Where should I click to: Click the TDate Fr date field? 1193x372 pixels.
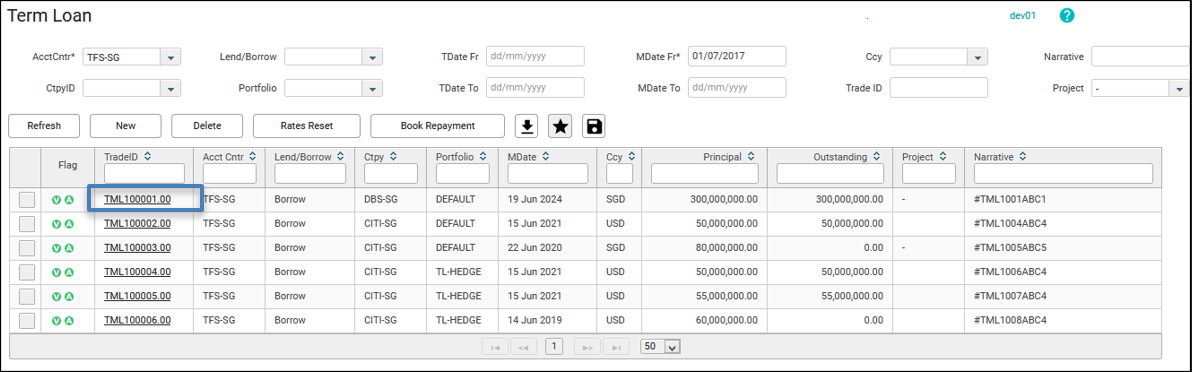[x=535, y=56]
